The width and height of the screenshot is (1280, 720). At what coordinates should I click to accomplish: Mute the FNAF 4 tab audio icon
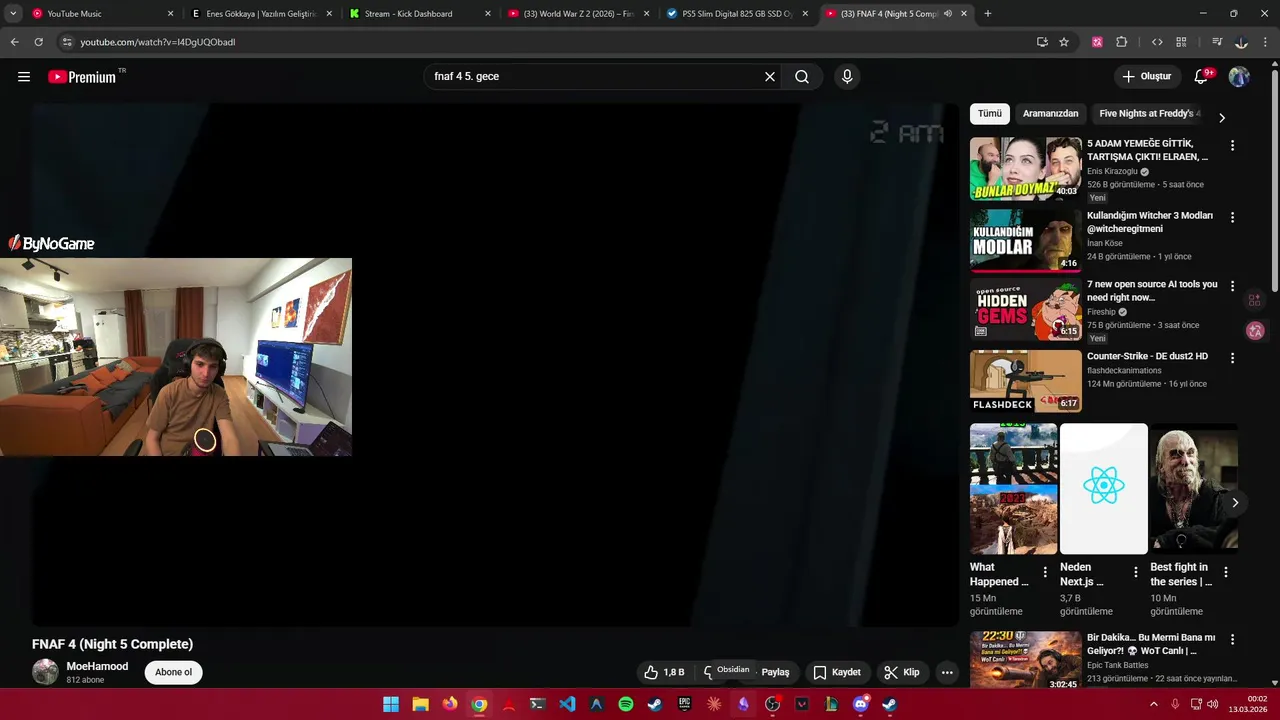[948, 14]
